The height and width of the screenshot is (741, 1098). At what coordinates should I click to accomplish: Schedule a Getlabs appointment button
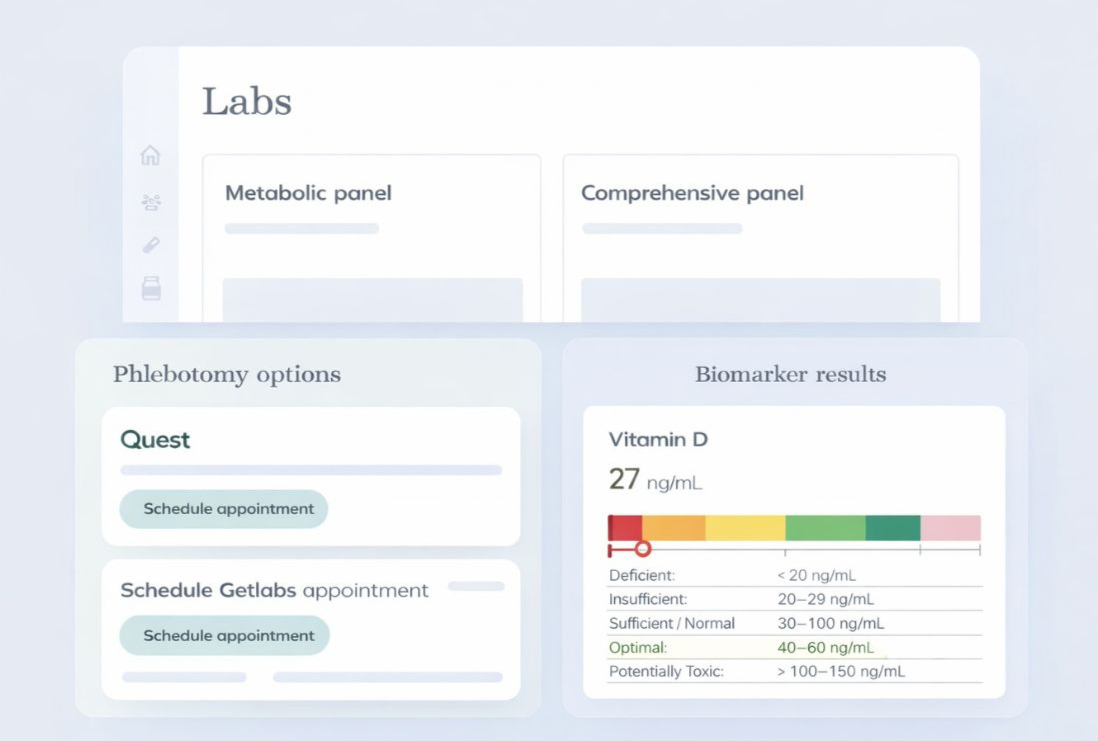tap(224, 636)
